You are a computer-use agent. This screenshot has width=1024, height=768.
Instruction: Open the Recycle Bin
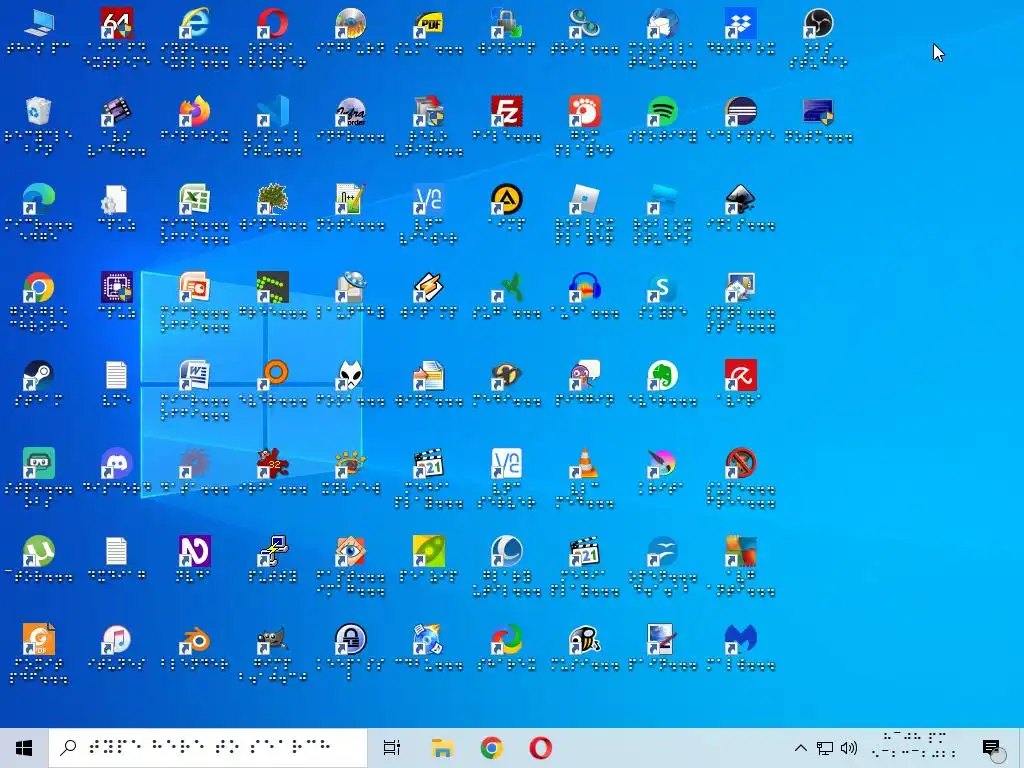tap(38, 112)
